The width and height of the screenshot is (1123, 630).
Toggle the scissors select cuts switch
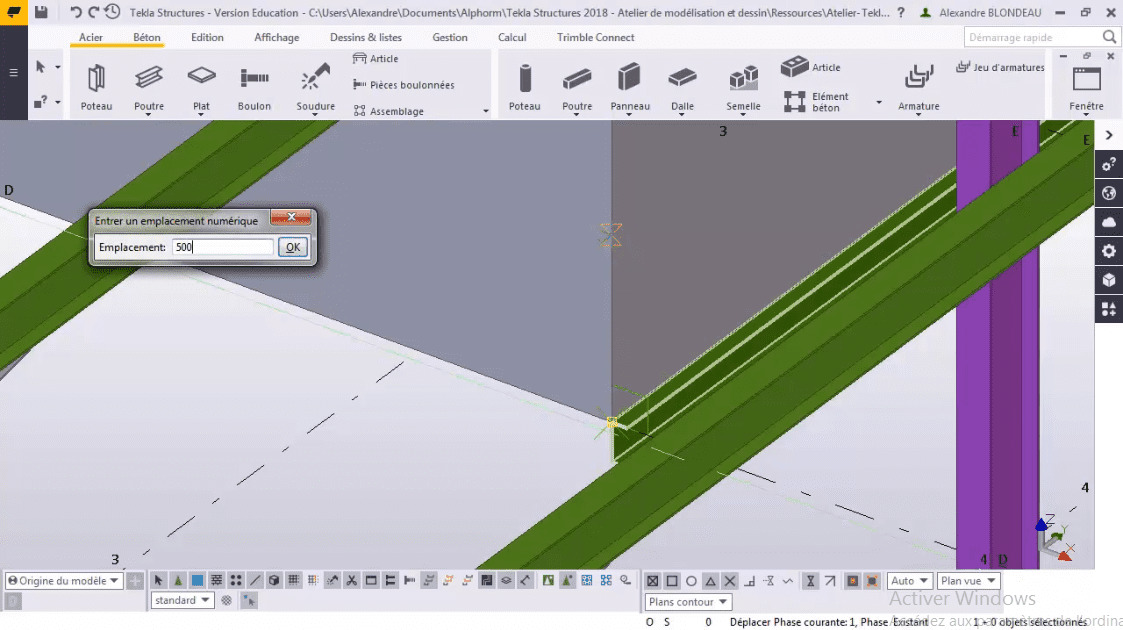352,581
